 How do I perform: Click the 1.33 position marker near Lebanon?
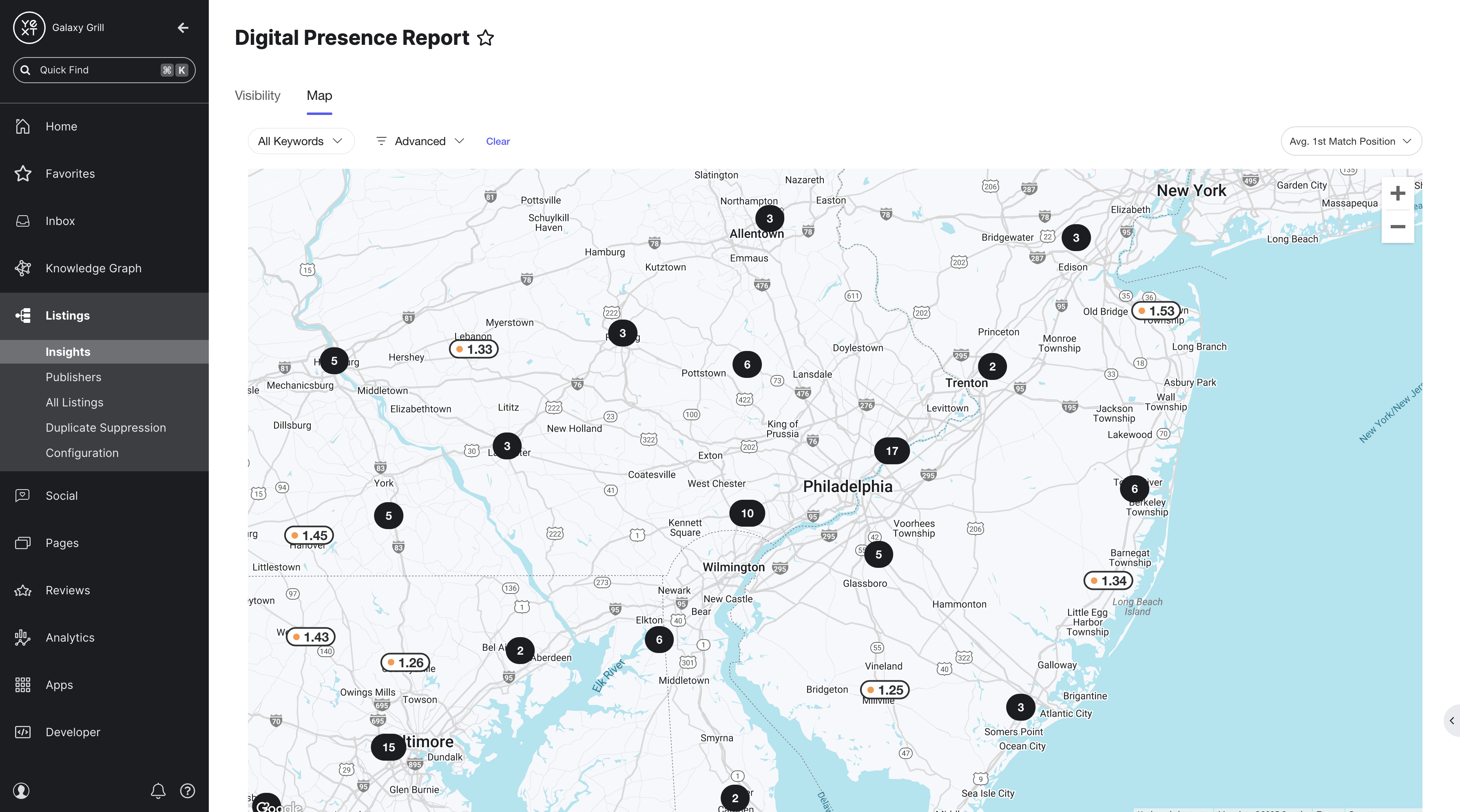(474, 349)
